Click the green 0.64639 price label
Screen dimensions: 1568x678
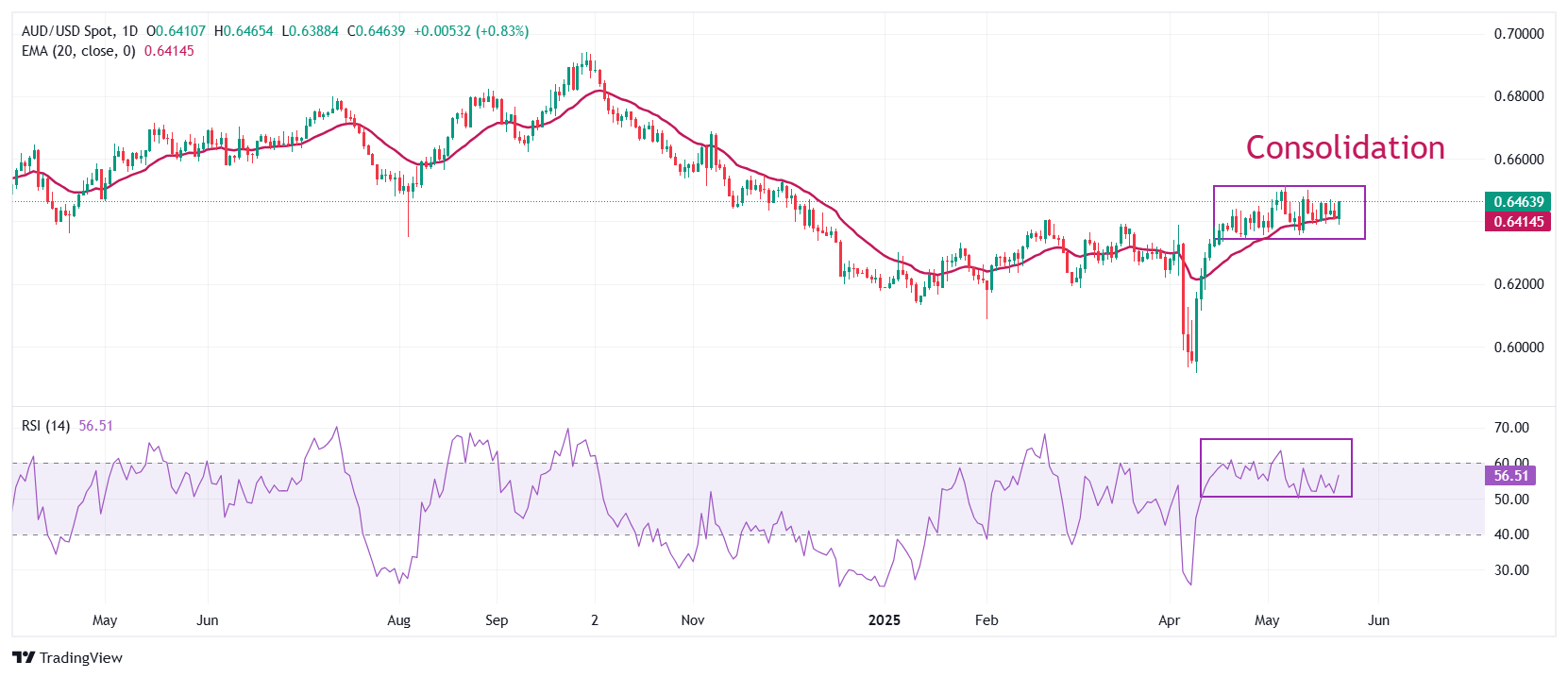[x=1518, y=201]
